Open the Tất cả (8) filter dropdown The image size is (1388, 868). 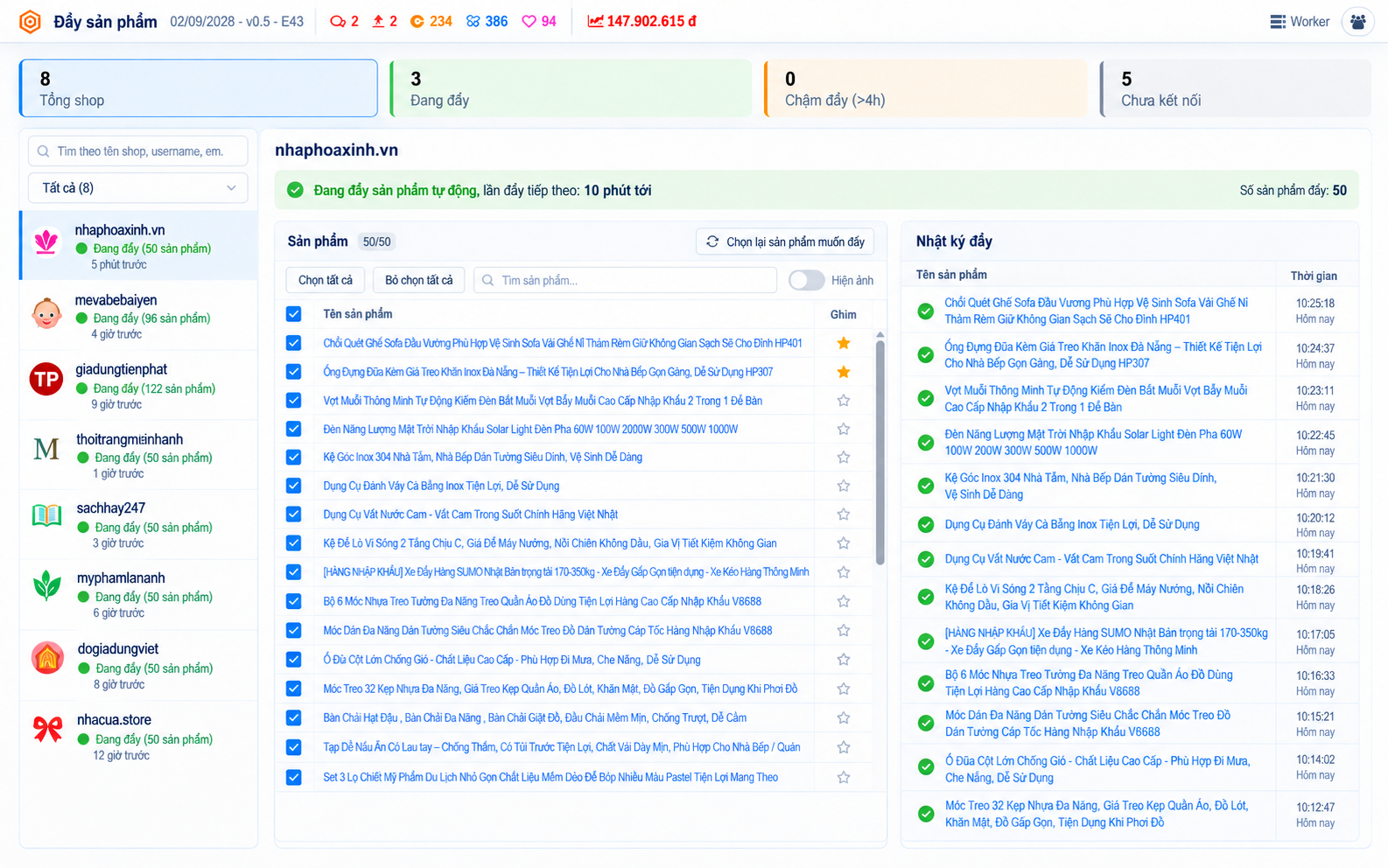pos(138,188)
